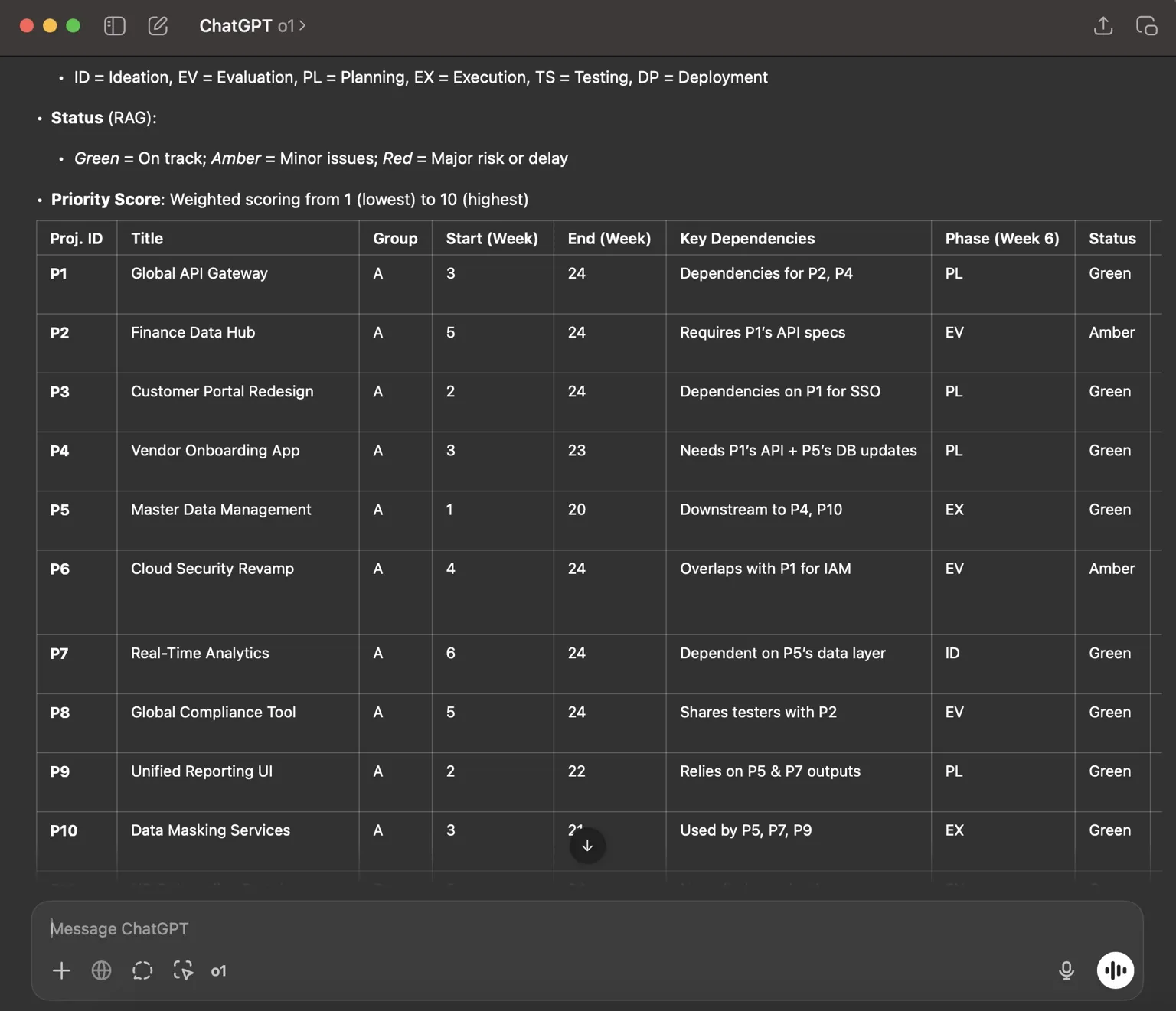
Task: Click end week '20' in P5 row
Action: pos(577,509)
